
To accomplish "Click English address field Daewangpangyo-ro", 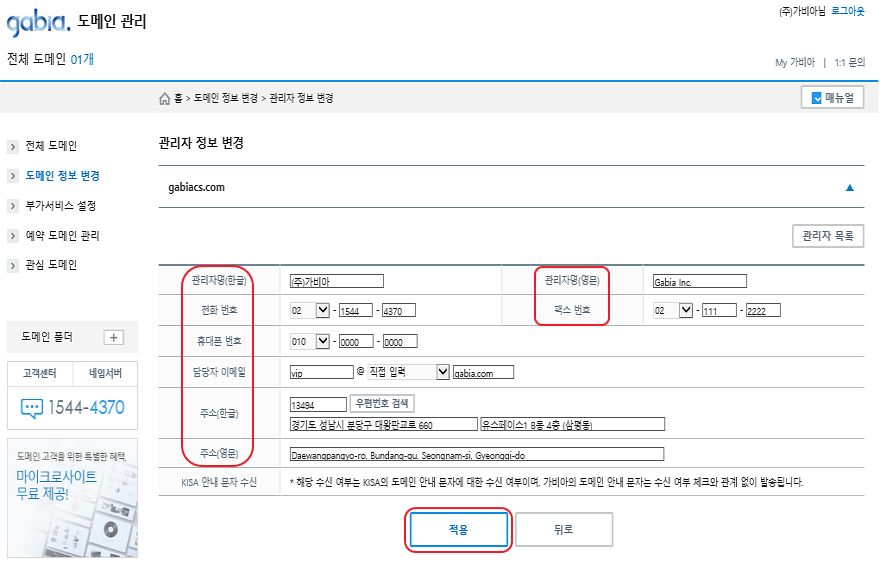I will pyautogui.click(x=477, y=454).
